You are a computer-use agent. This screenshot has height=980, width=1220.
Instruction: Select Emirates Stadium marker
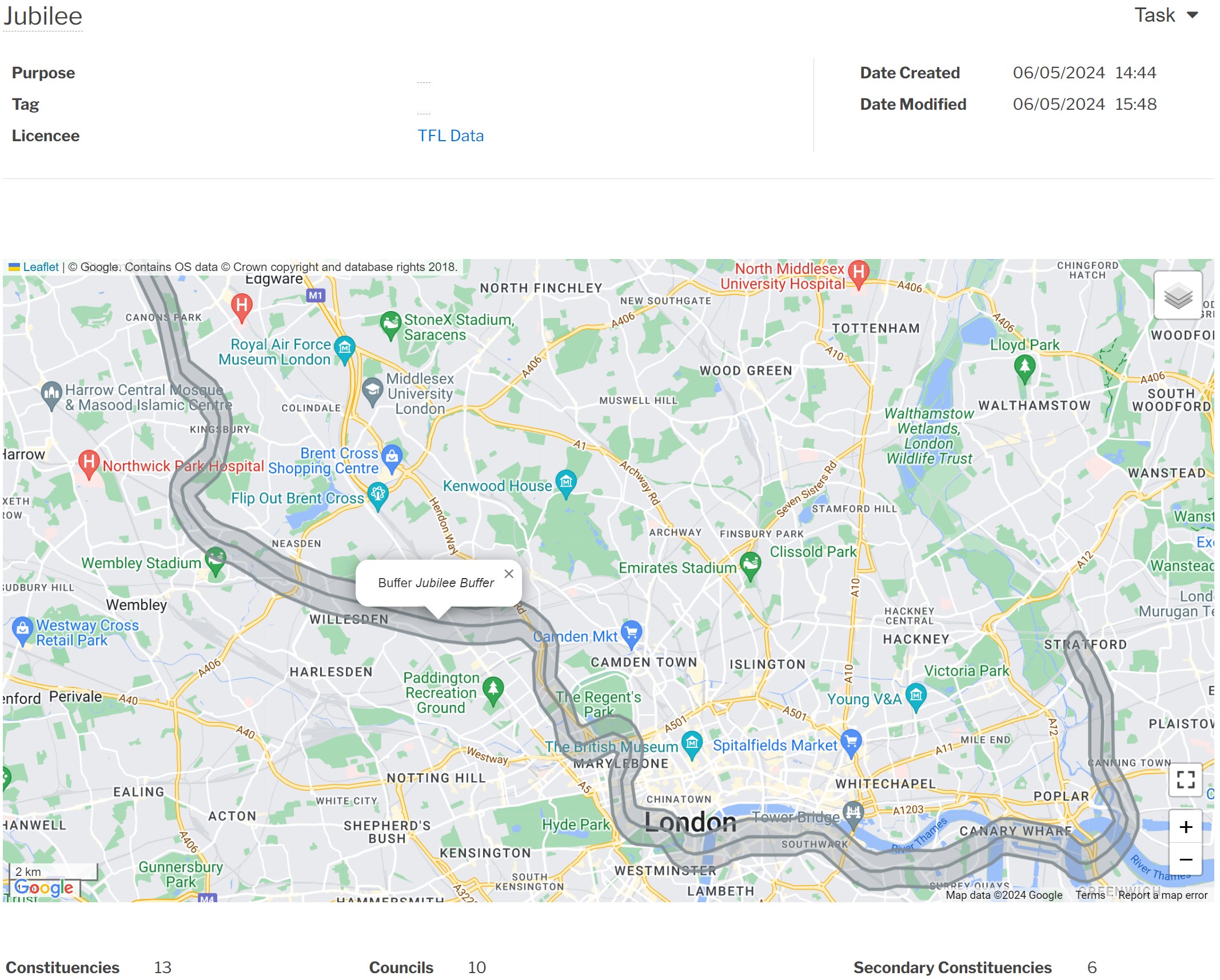tap(750, 566)
